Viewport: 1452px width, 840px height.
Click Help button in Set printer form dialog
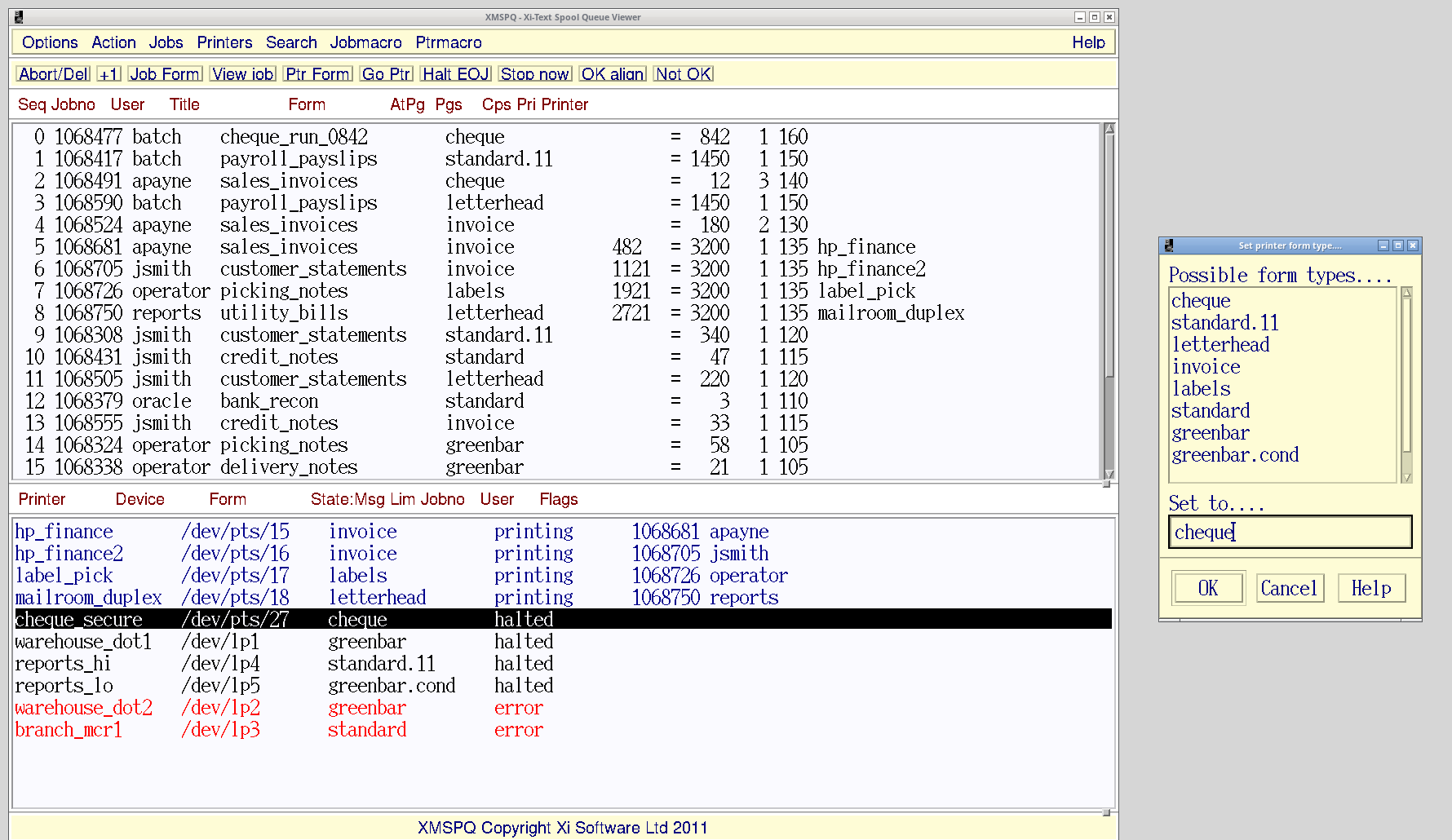1371,588
